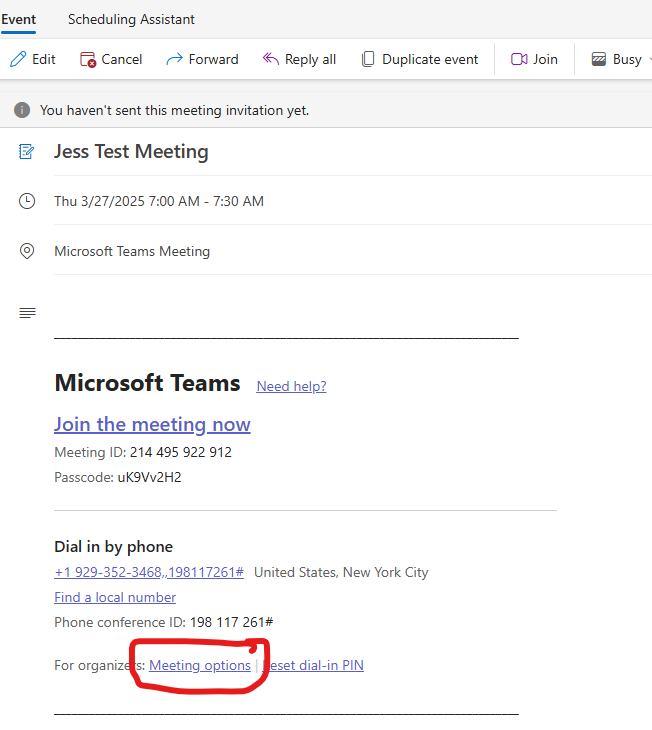This screenshot has height=730, width=652.
Task: Click the Reset dial-in PIN link
Action: pos(313,665)
